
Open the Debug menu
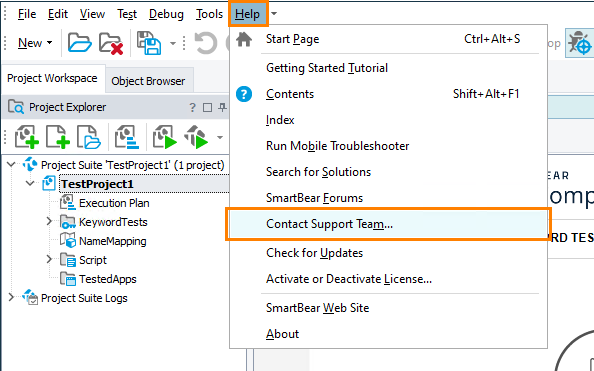coord(166,14)
